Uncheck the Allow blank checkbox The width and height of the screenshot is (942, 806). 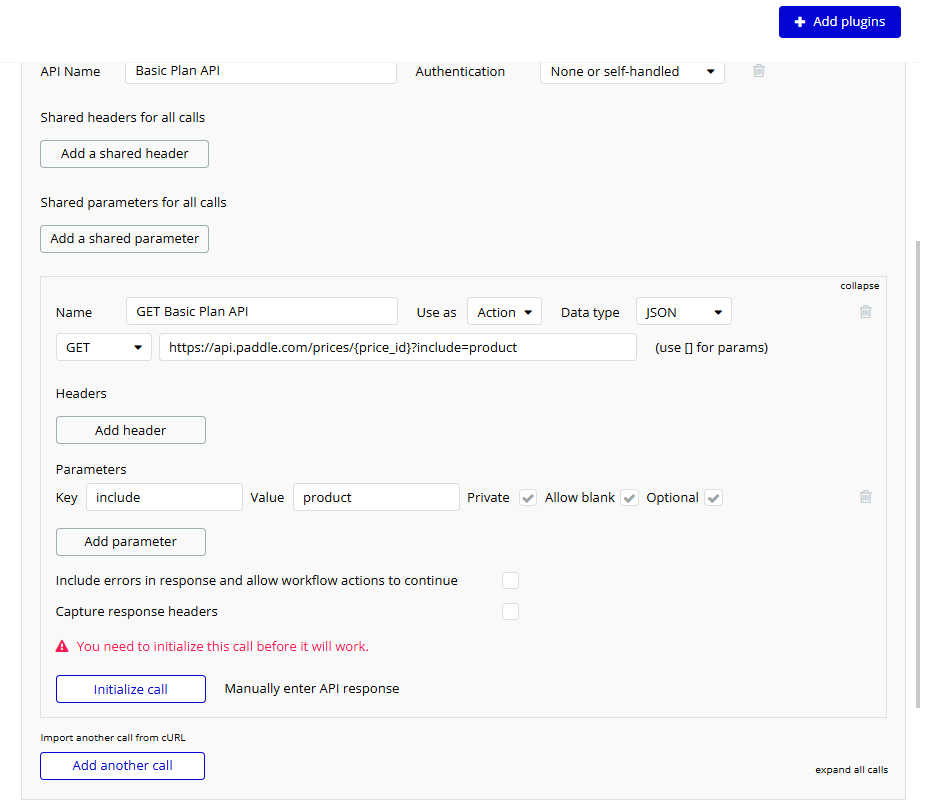click(x=629, y=497)
